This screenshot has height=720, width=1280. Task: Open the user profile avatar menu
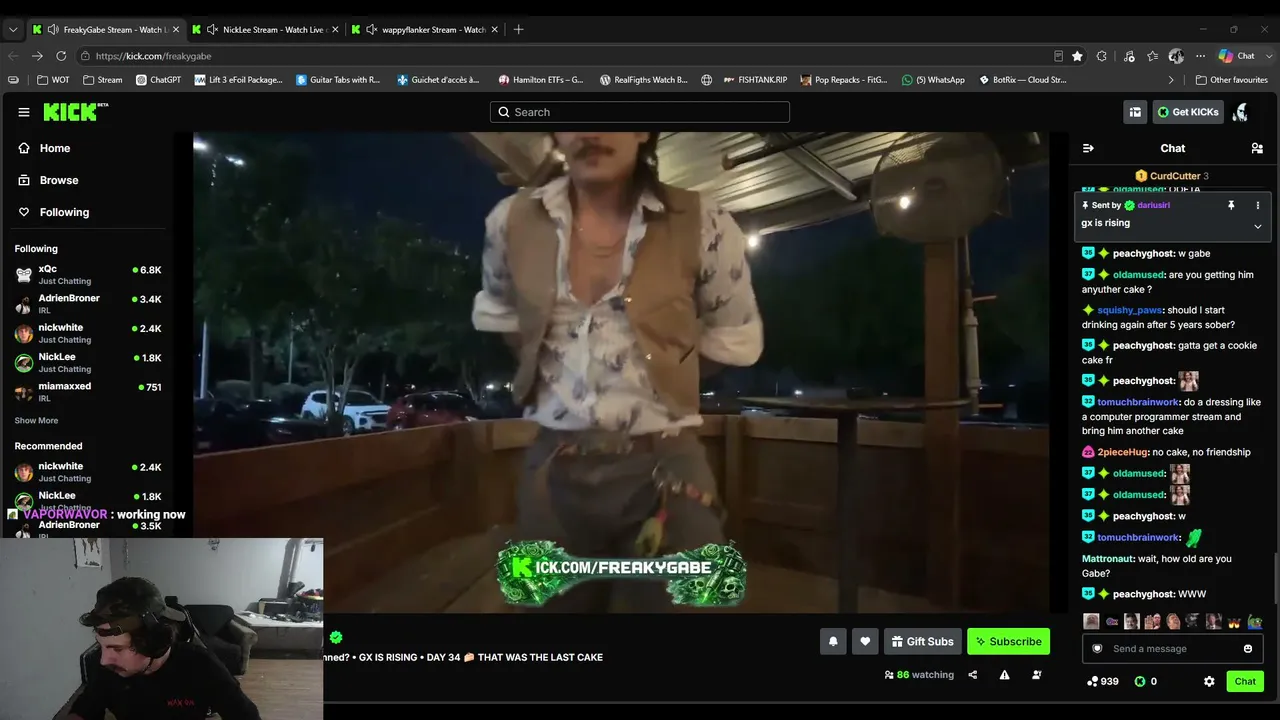[x=1240, y=112]
